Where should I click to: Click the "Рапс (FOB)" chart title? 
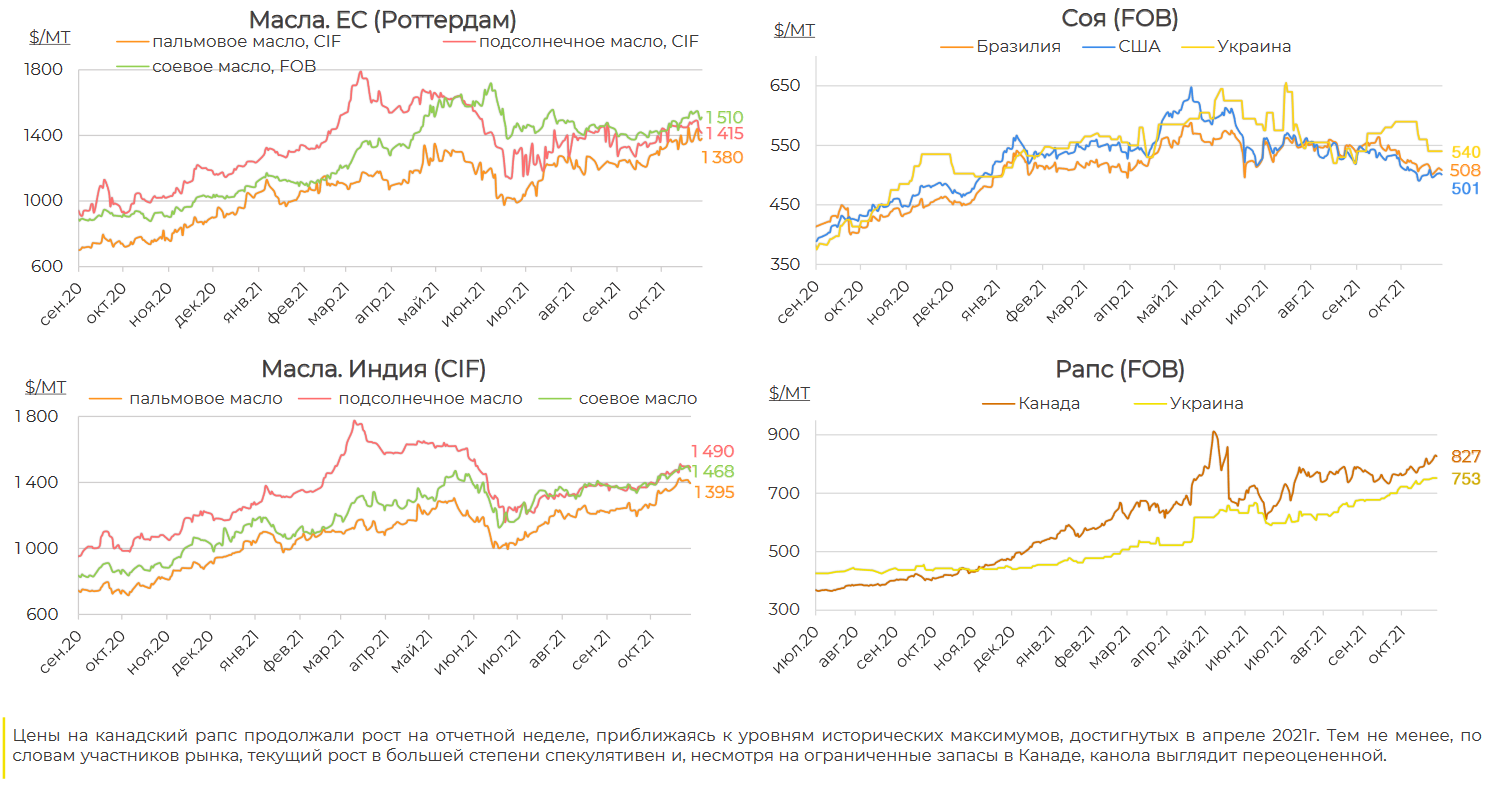click(1120, 370)
